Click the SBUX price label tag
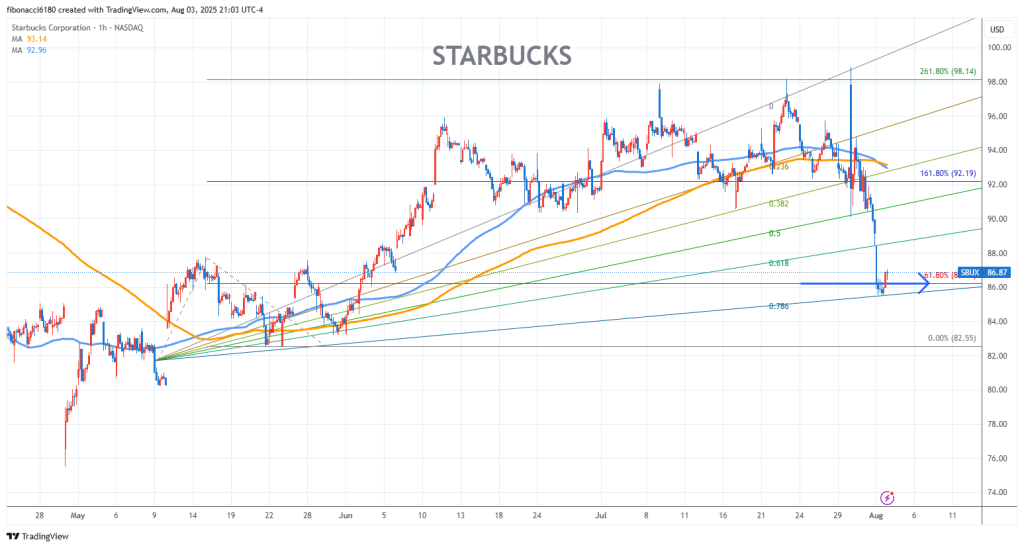 (983, 272)
